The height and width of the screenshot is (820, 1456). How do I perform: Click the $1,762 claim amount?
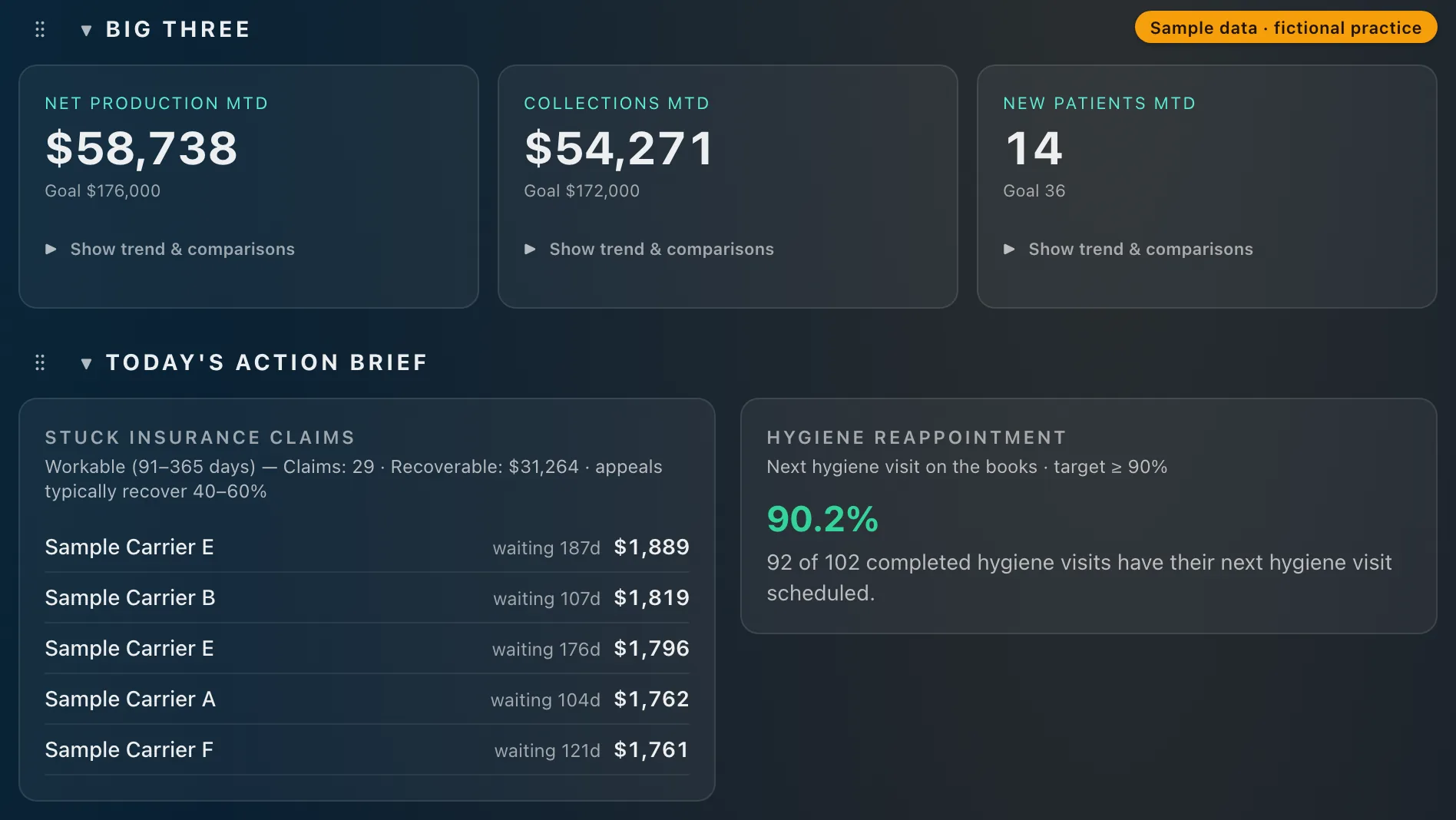652,699
